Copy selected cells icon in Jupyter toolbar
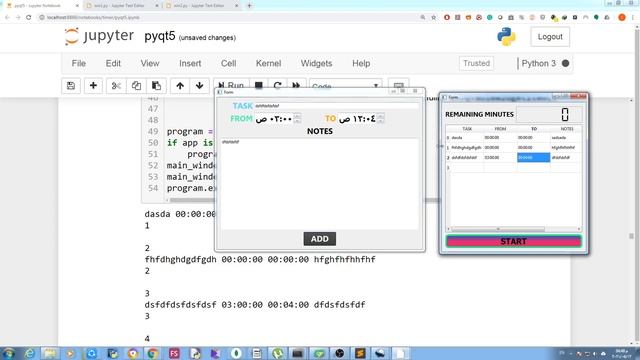The width and height of the screenshot is (640, 360). click(136, 86)
